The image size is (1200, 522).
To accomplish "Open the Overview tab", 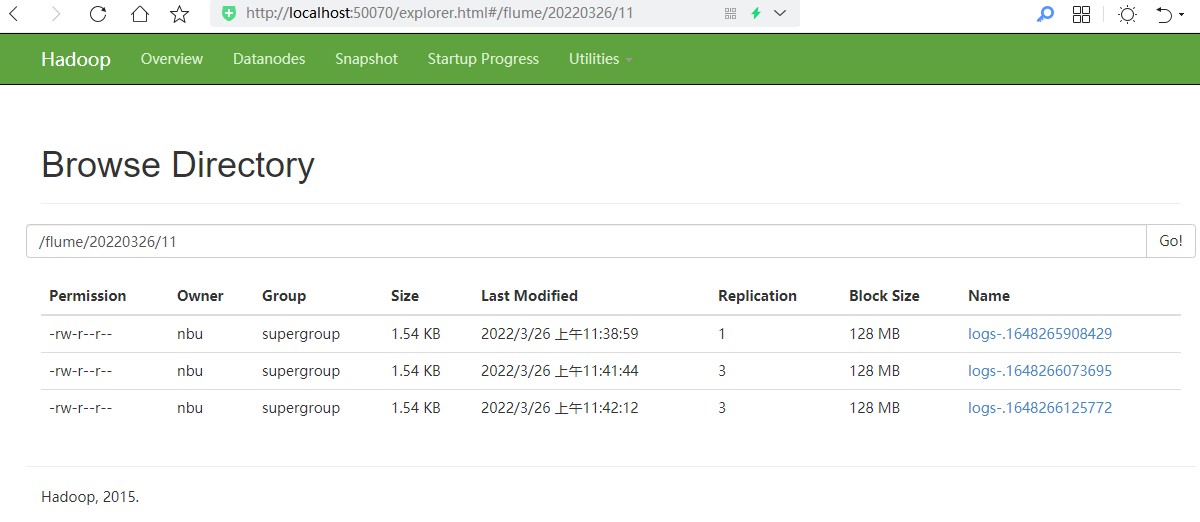I will point(172,59).
